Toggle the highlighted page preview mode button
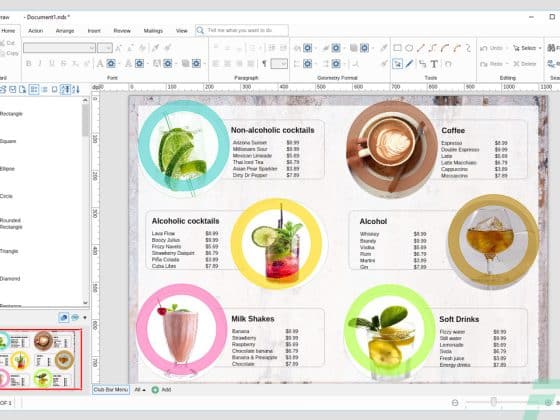Viewport: 560px width, 420px height. pos(64,317)
